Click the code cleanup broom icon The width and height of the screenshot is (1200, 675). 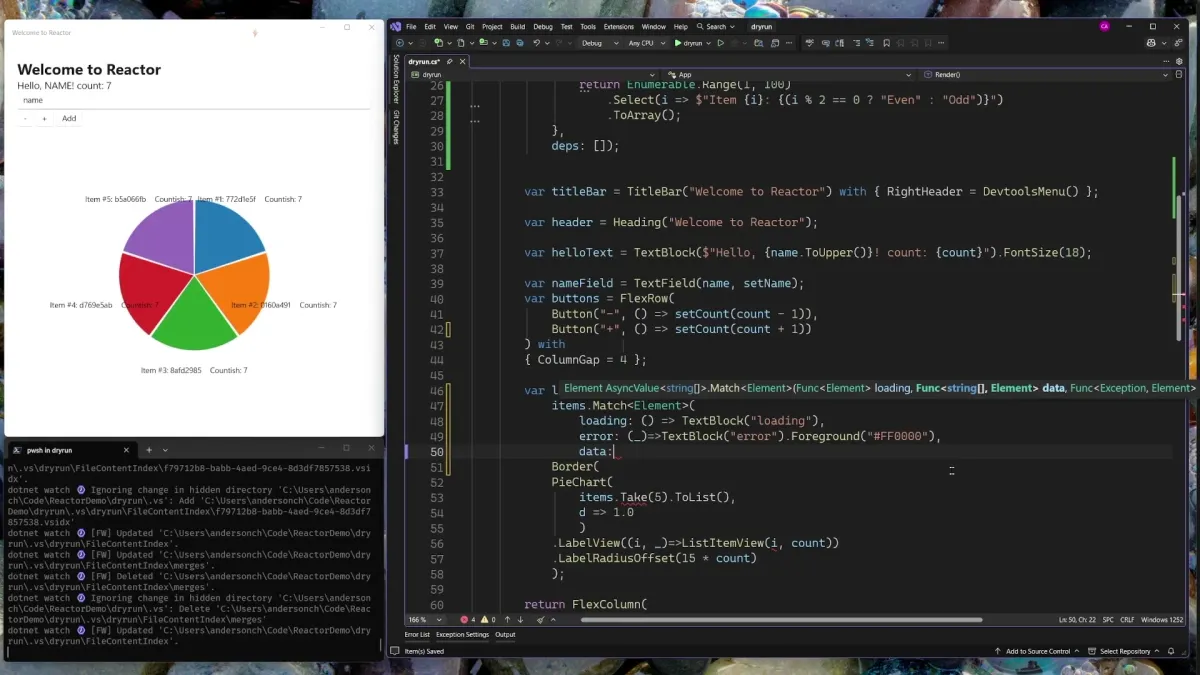coord(541,619)
